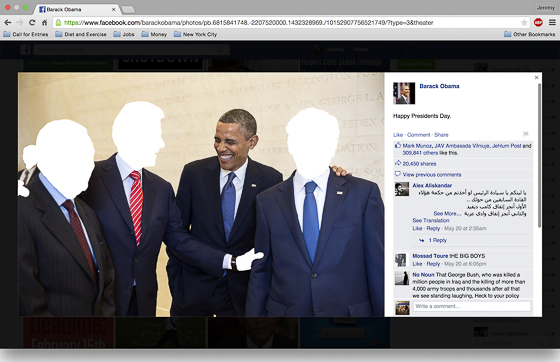Click Share under the photo caption

tap(441, 135)
